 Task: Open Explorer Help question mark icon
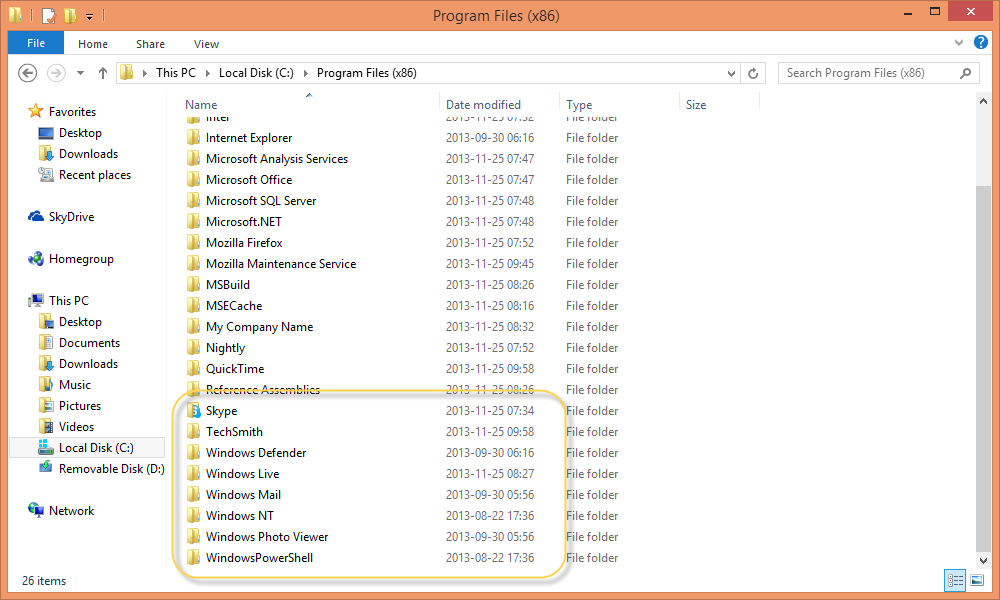pos(981,43)
